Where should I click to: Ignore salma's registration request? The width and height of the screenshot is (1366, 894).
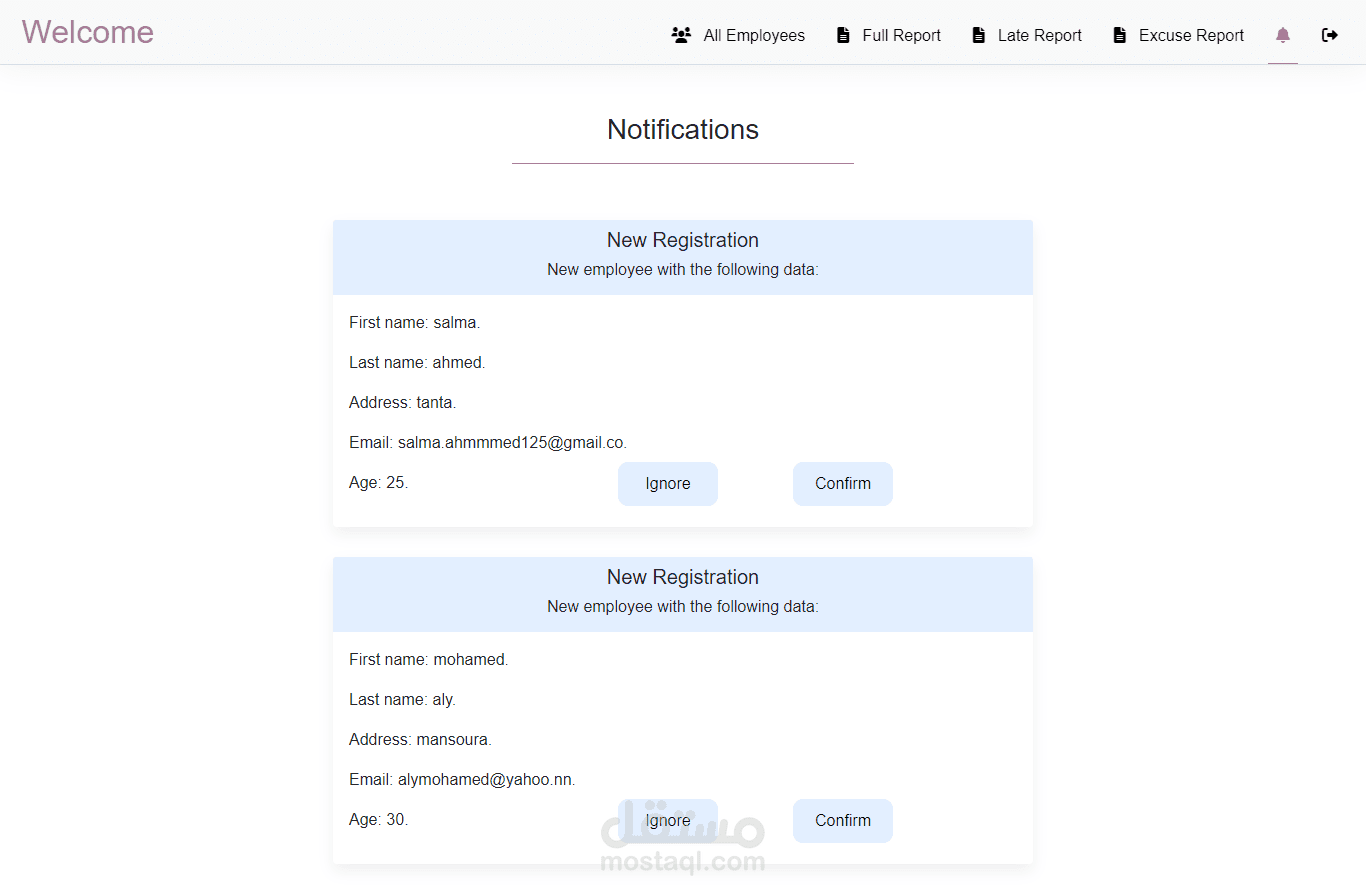[x=667, y=484]
